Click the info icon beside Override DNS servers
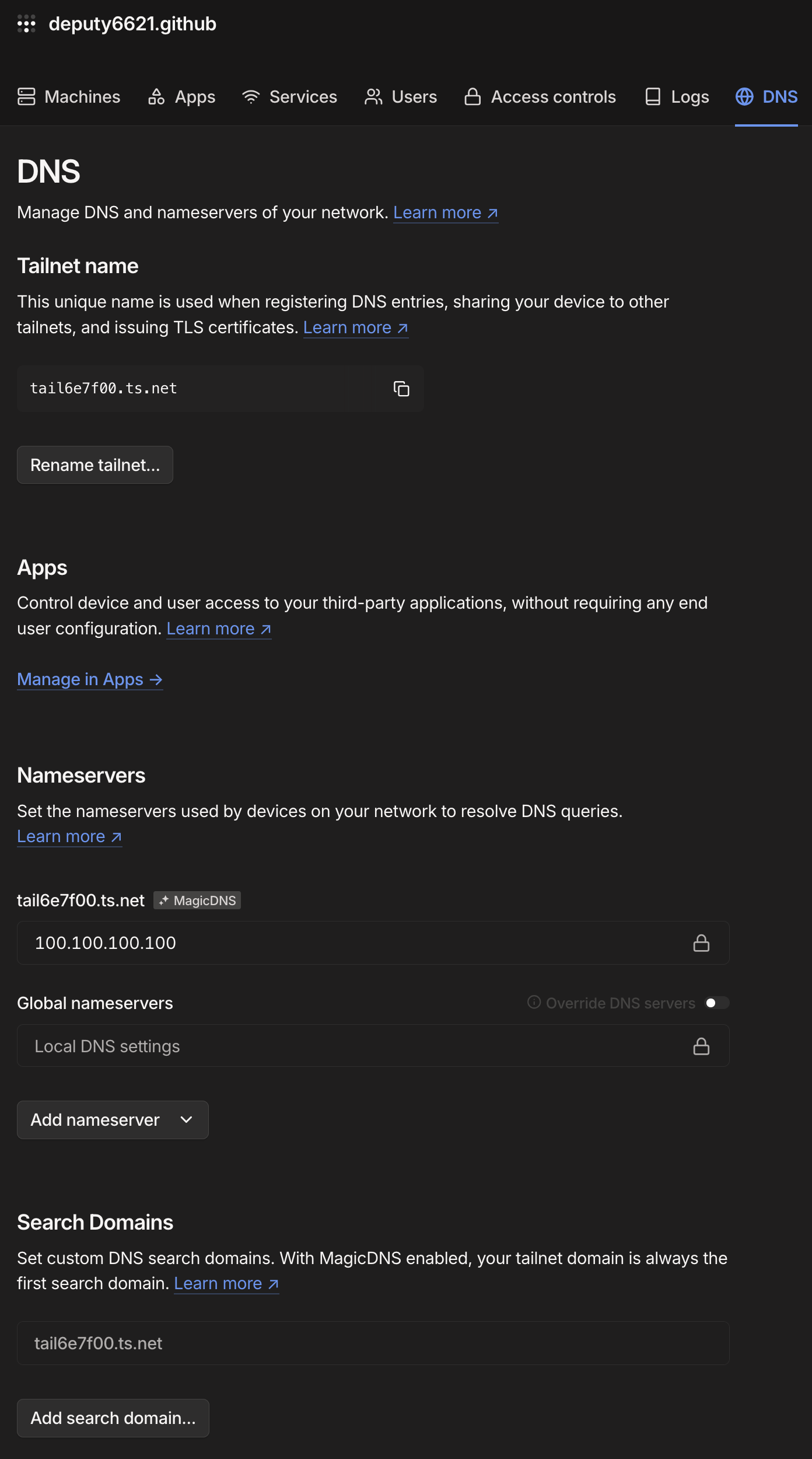Viewport: 812px width, 1459px height. coord(534,1003)
